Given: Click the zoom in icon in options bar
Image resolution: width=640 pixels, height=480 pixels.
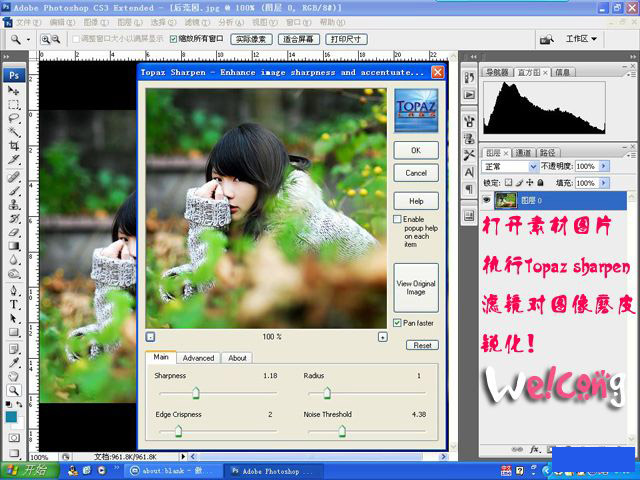Looking at the screenshot, I should (45, 39).
